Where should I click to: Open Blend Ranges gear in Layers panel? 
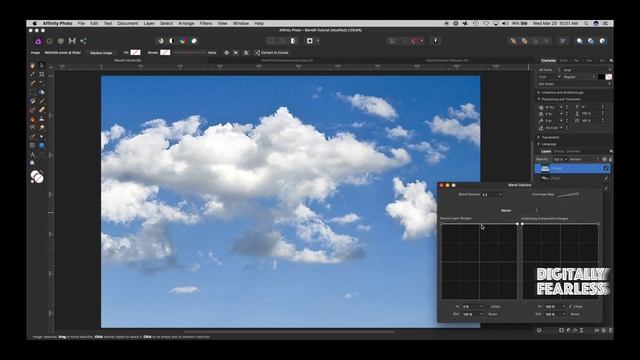pyautogui.click(x=604, y=159)
